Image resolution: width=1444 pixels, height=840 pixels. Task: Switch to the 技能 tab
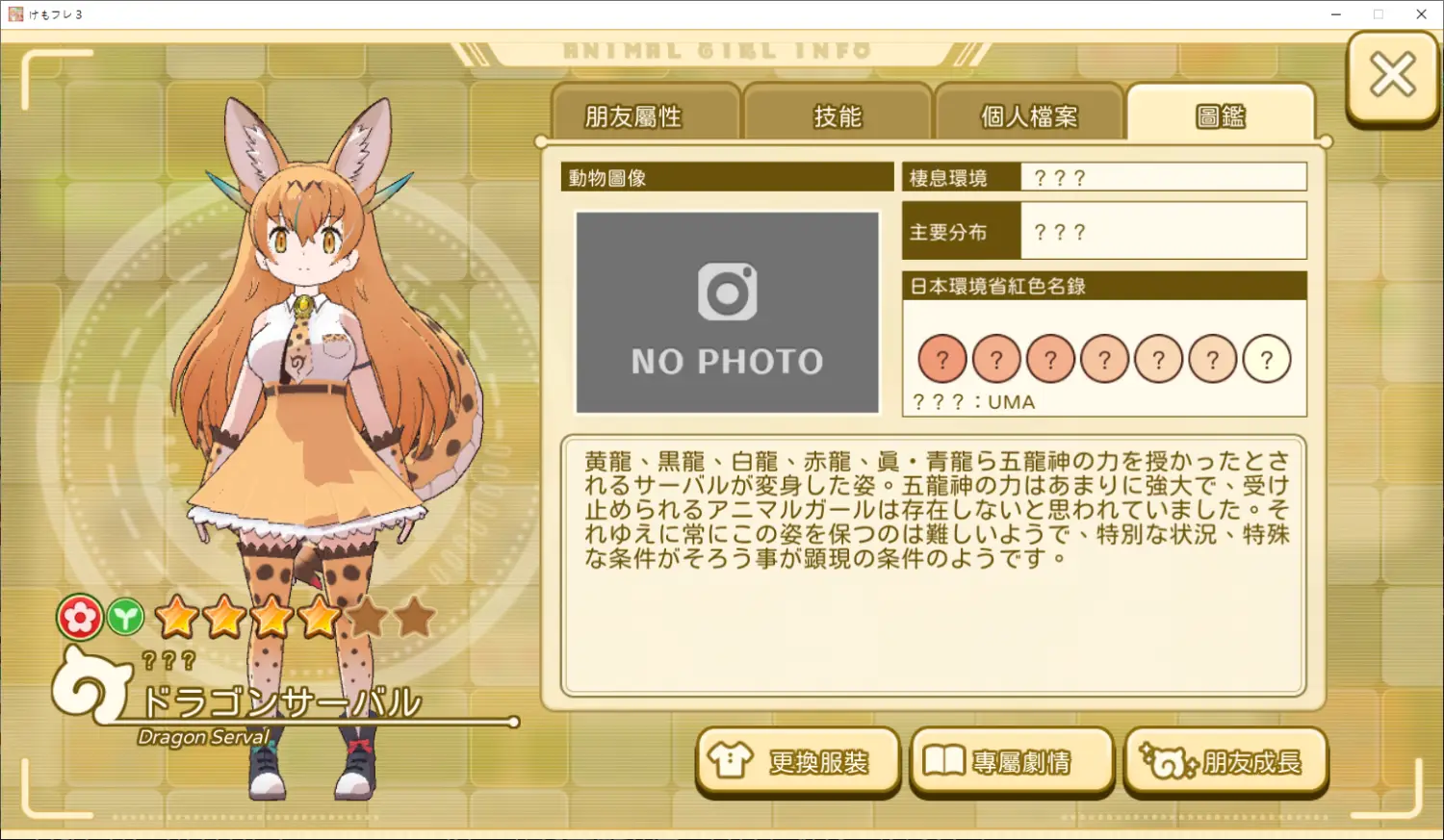pyautogui.click(x=837, y=116)
